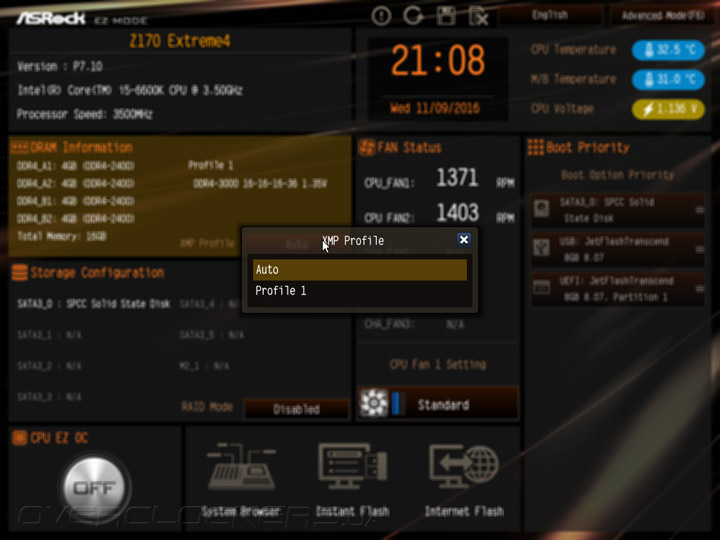Launch Internet Flash utility
This screenshot has width=720, height=540.
pos(464,479)
